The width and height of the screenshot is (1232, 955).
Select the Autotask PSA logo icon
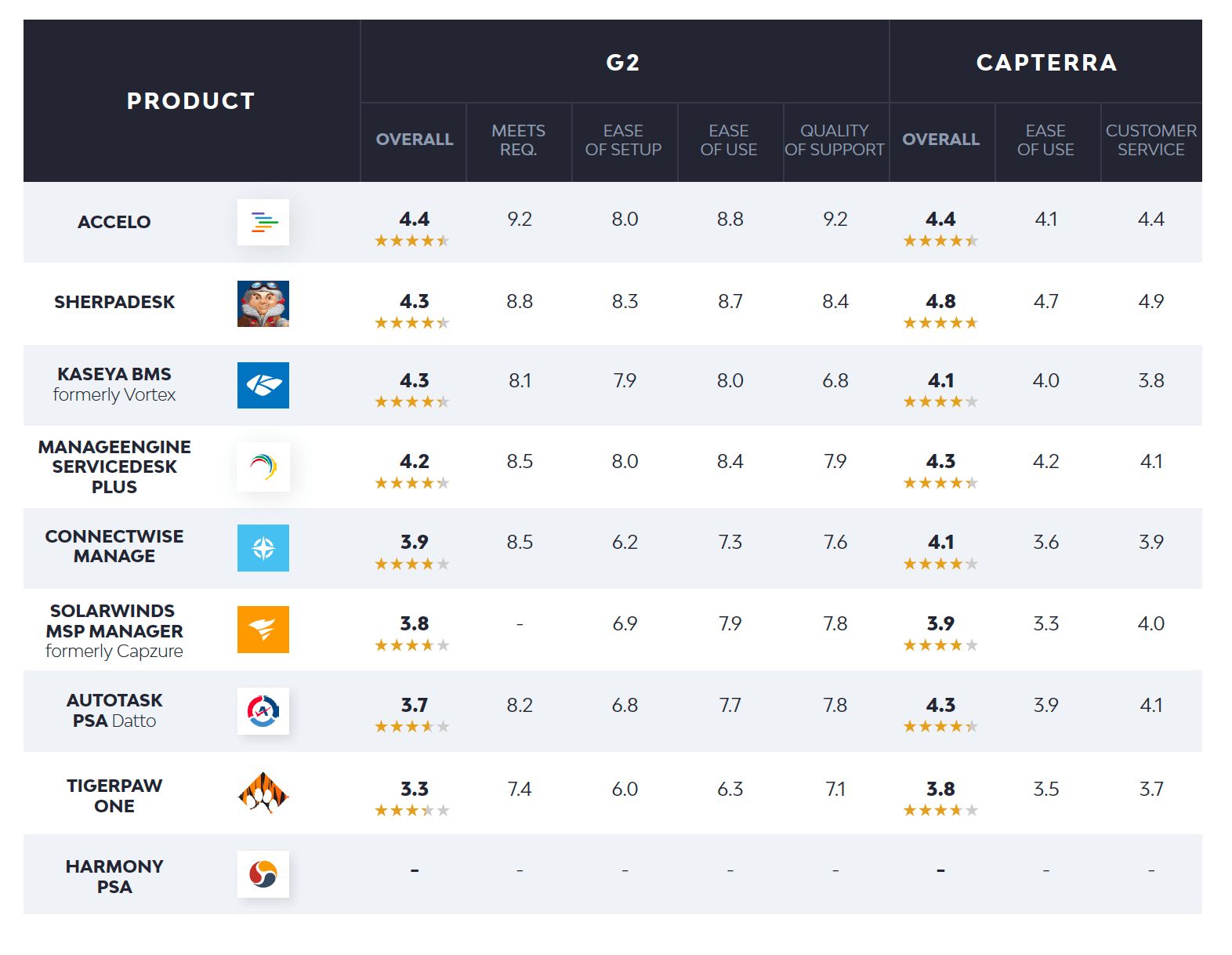[263, 711]
